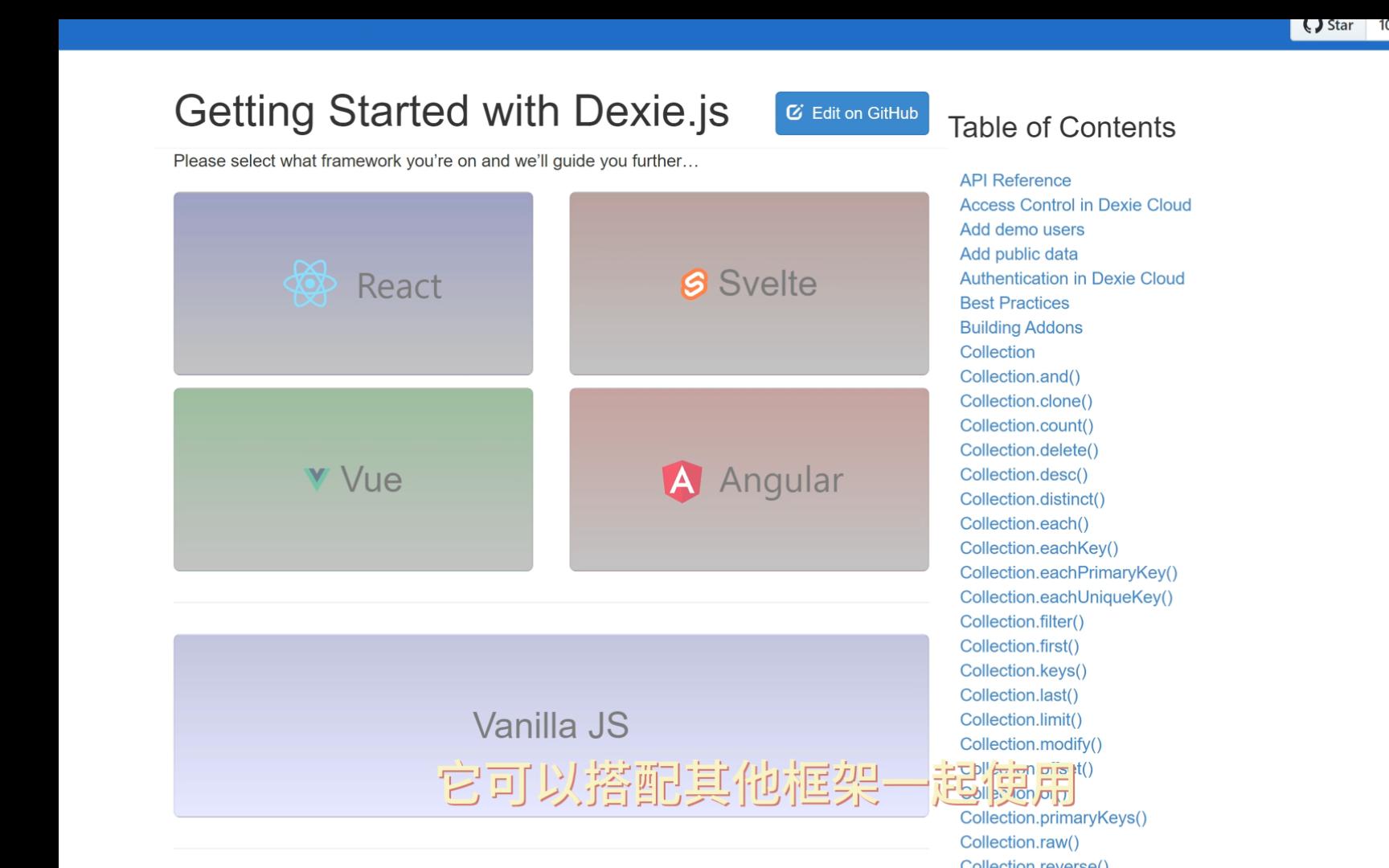Open the plain Collection link

[998, 352]
